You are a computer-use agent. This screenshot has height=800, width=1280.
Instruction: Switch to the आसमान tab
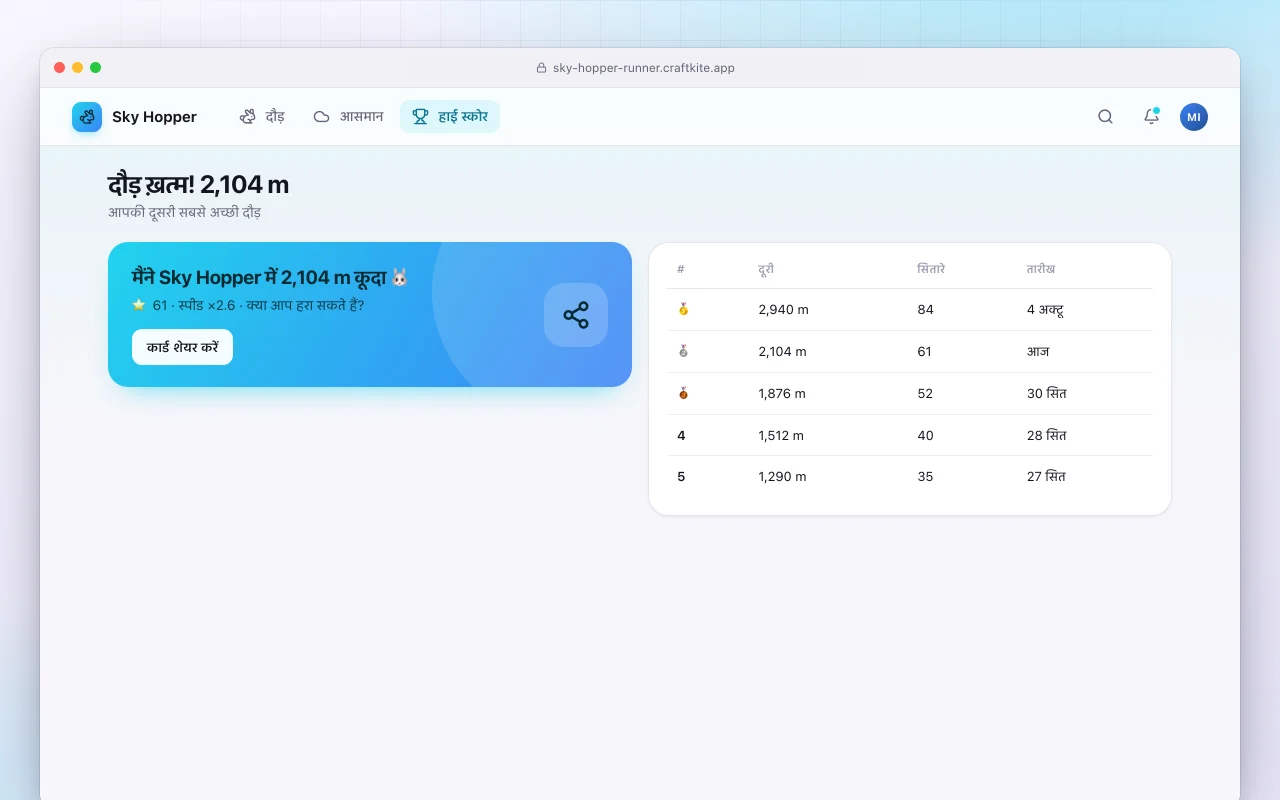pyautogui.click(x=348, y=117)
